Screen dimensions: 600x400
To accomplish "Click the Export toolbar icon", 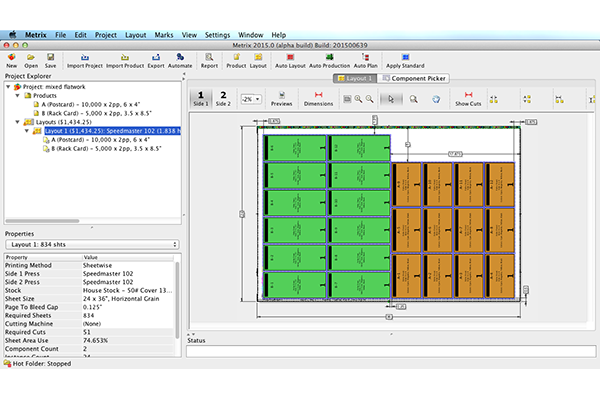I will tap(156, 57).
